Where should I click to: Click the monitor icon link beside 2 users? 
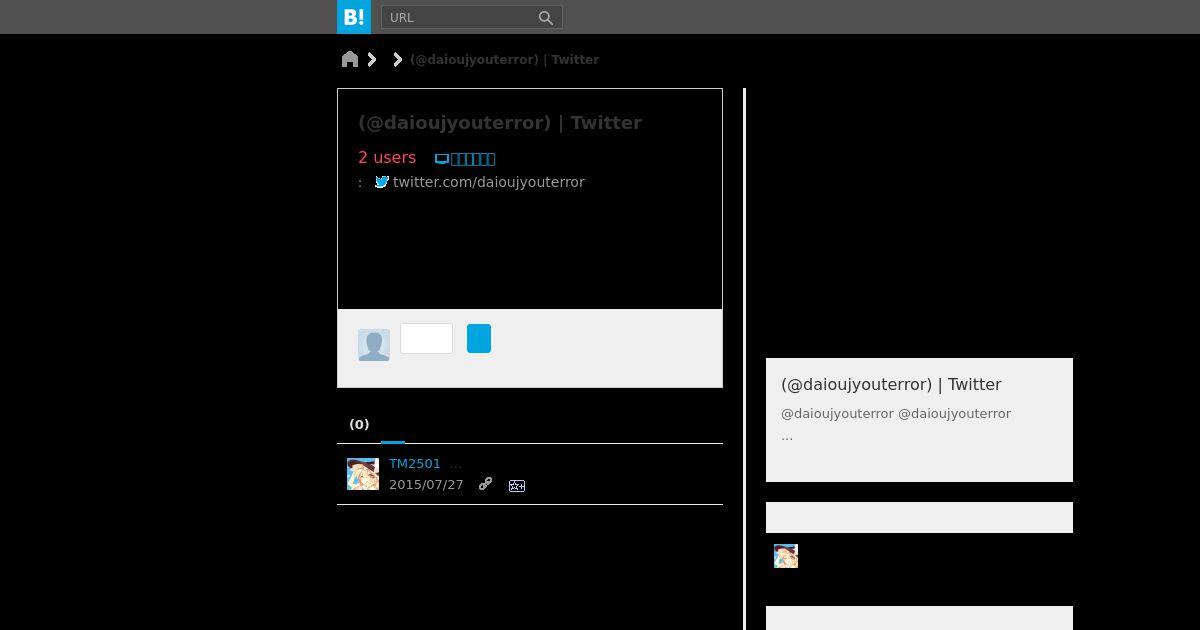click(465, 158)
